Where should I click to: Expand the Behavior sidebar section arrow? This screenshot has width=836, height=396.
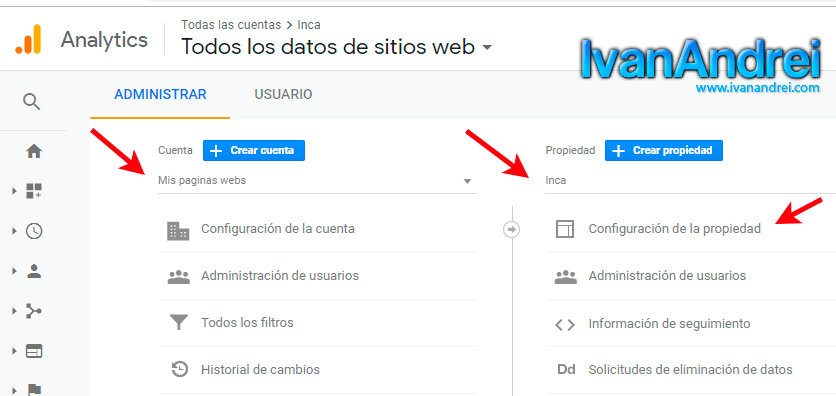pos(15,351)
